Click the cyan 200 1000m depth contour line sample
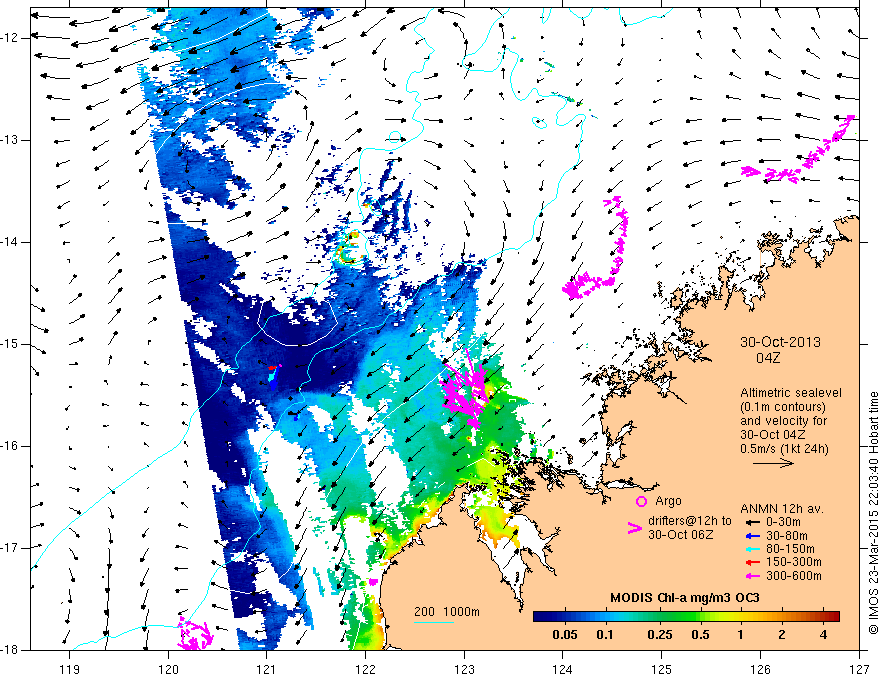 point(434,622)
